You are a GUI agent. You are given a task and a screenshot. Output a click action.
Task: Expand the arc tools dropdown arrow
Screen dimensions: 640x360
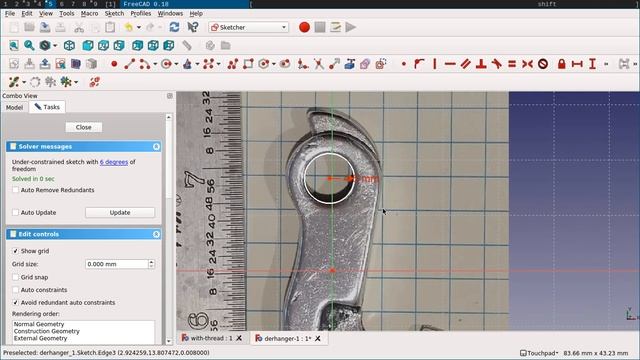coord(155,64)
